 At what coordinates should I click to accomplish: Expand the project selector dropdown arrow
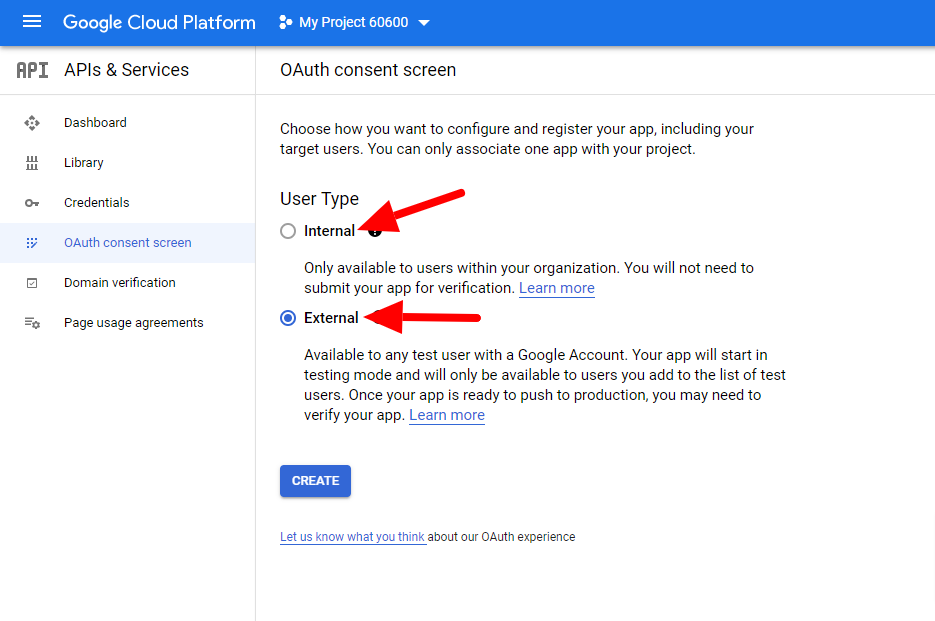424,23
